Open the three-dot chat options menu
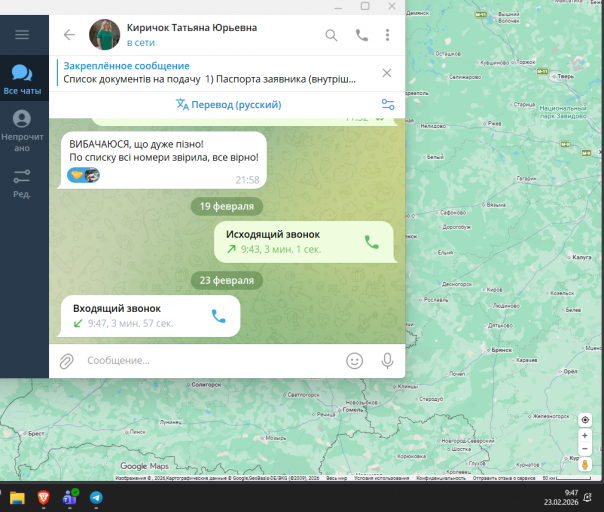 tap(388, 35)
